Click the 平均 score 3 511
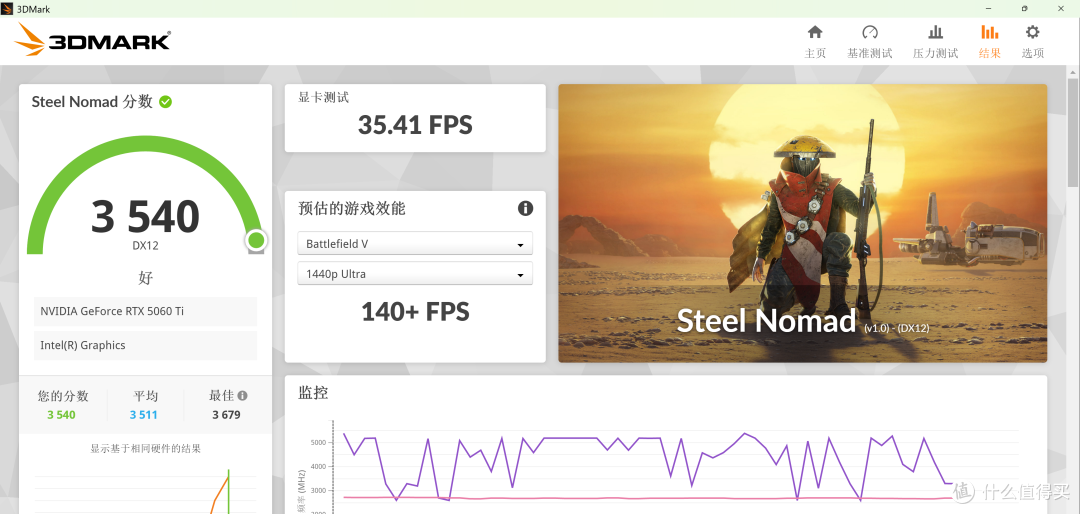The image size is (1080, 514). point(143,415)
